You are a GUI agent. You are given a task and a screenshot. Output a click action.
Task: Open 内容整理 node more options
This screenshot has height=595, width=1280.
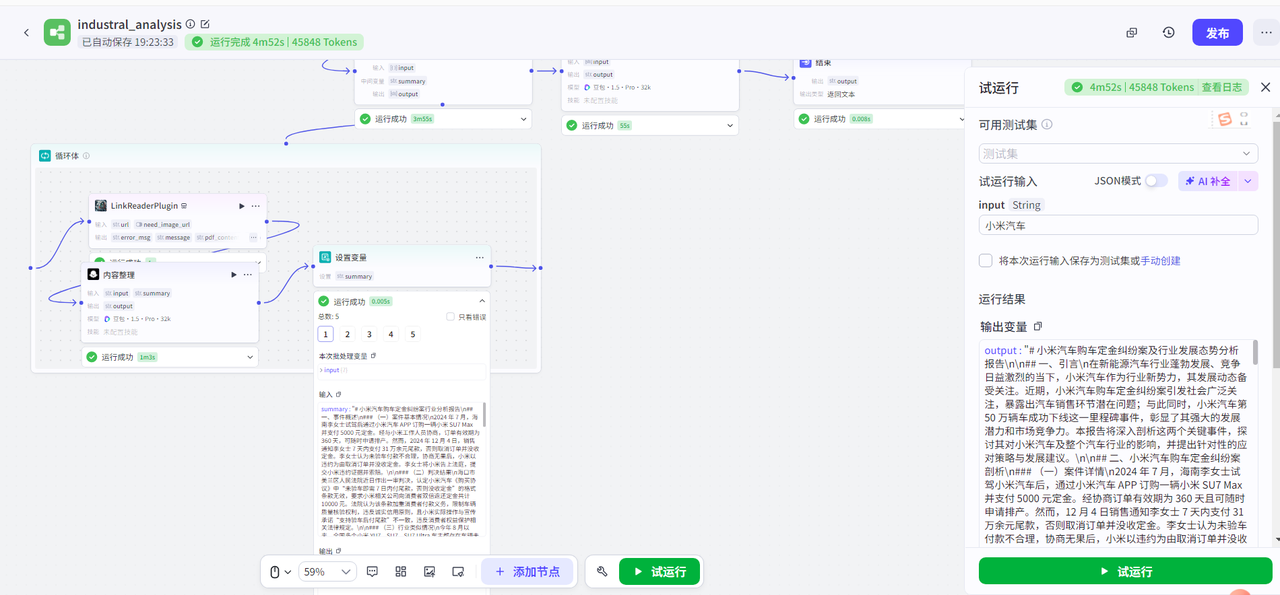tap(249, 275)
